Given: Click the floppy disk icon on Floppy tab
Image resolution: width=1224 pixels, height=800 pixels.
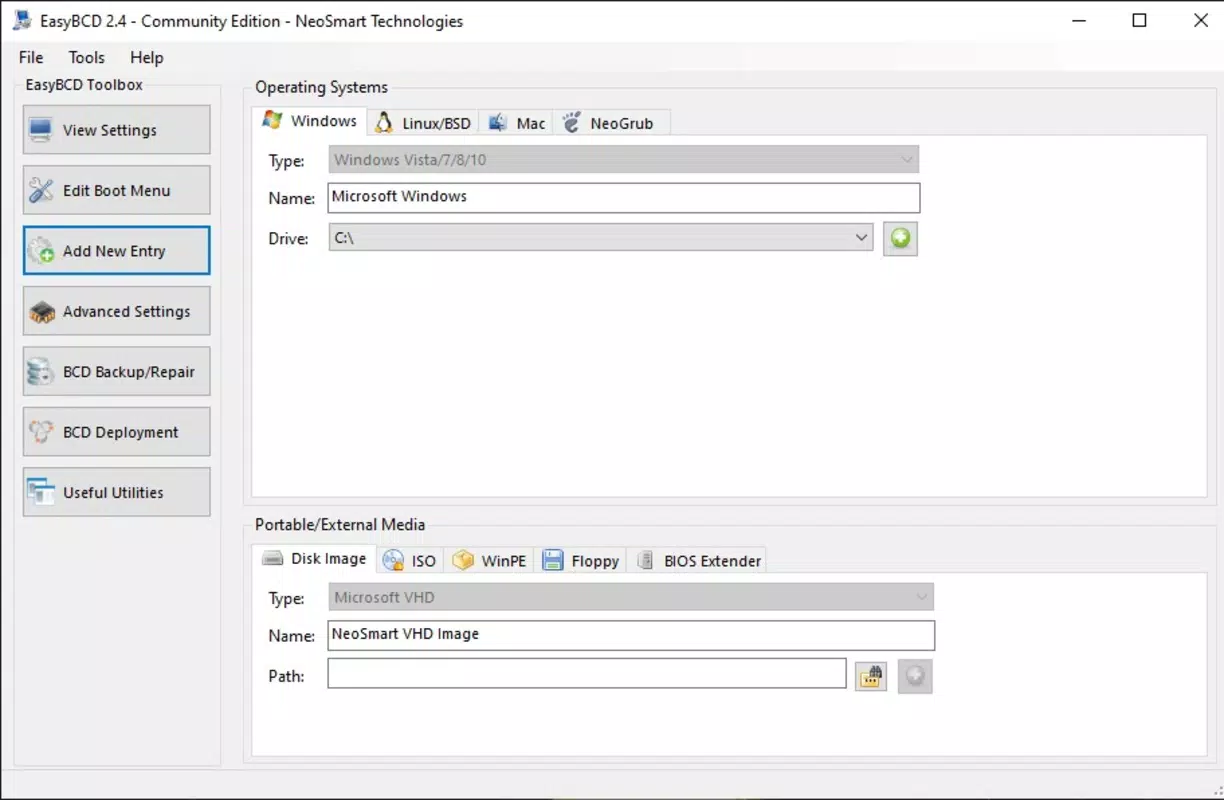Looking at the screenshot, I should pos(553,560).
